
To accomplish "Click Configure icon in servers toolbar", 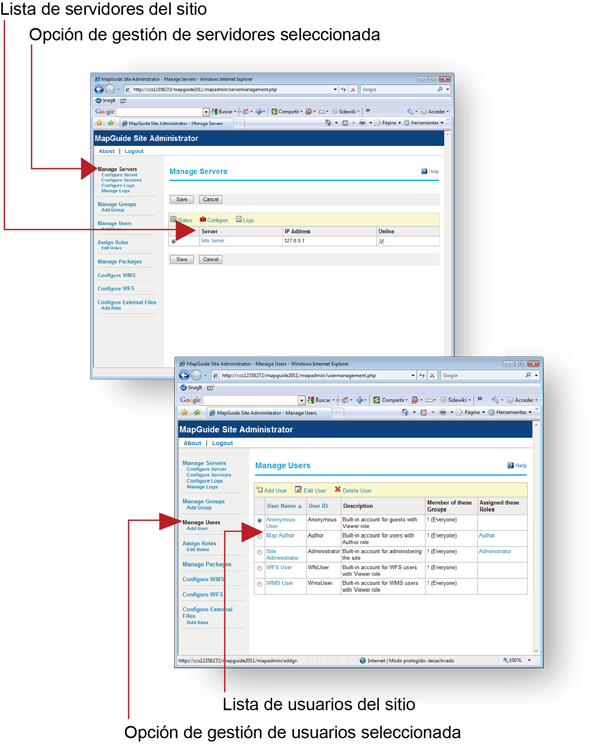I will pyautogui.click(x=203, y=219).
